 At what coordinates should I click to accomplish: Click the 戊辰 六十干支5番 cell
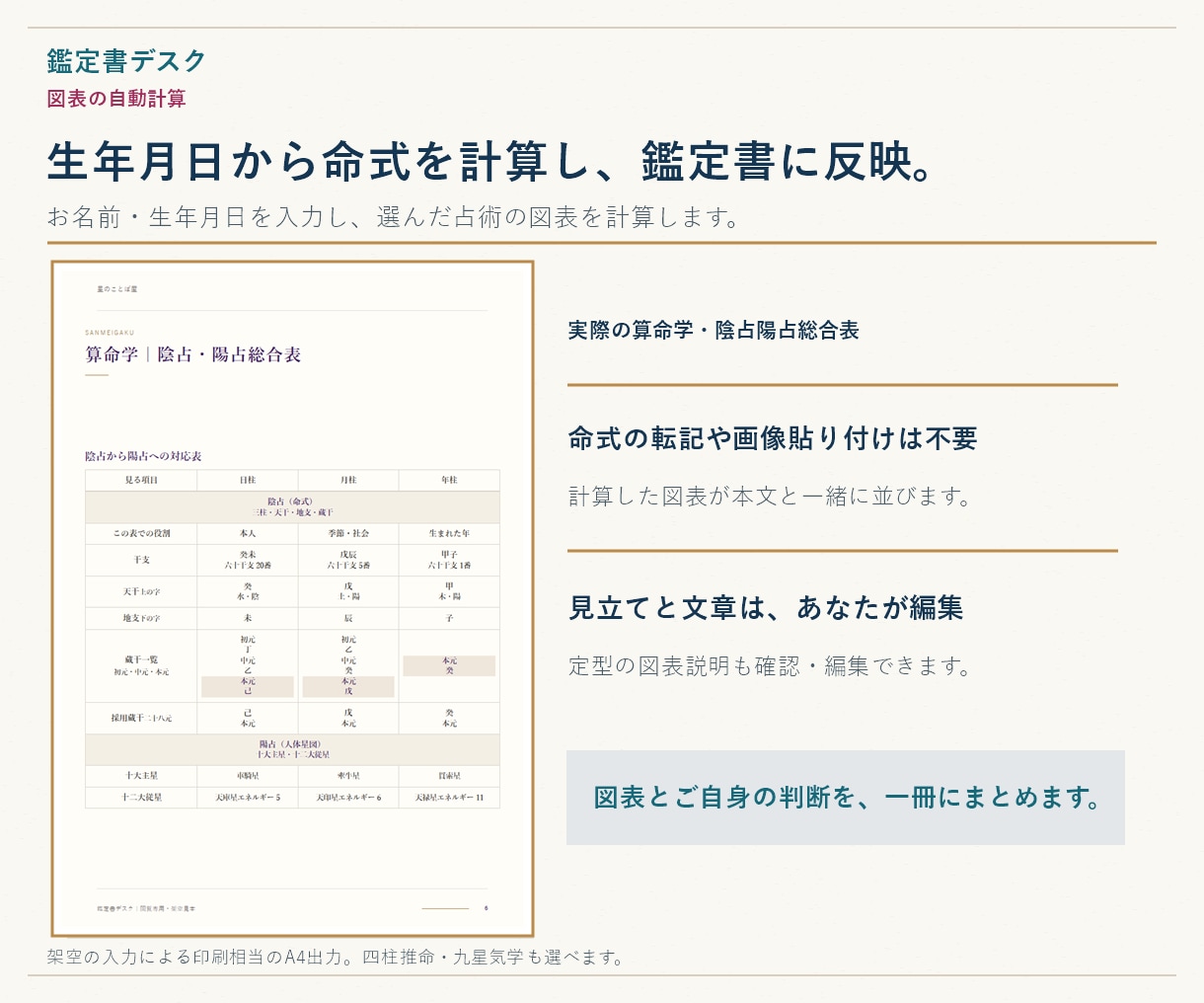348,560
